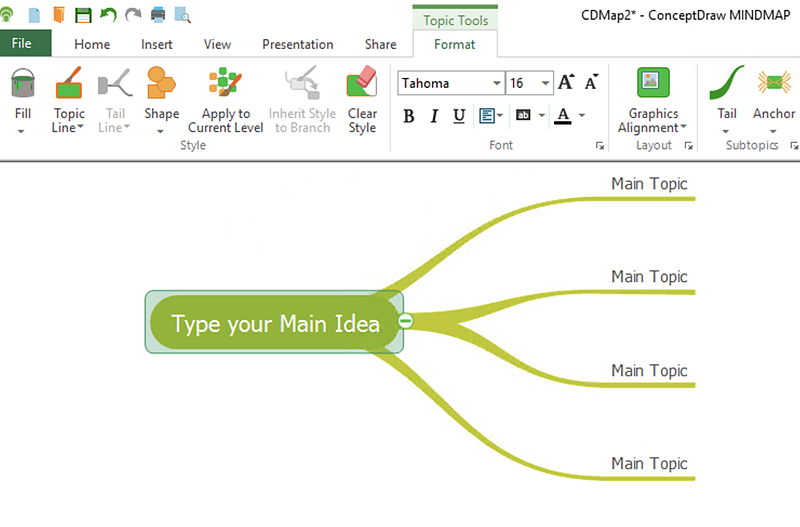Switch to the Home tab
The image size is (800, 527).
(92, 44)
